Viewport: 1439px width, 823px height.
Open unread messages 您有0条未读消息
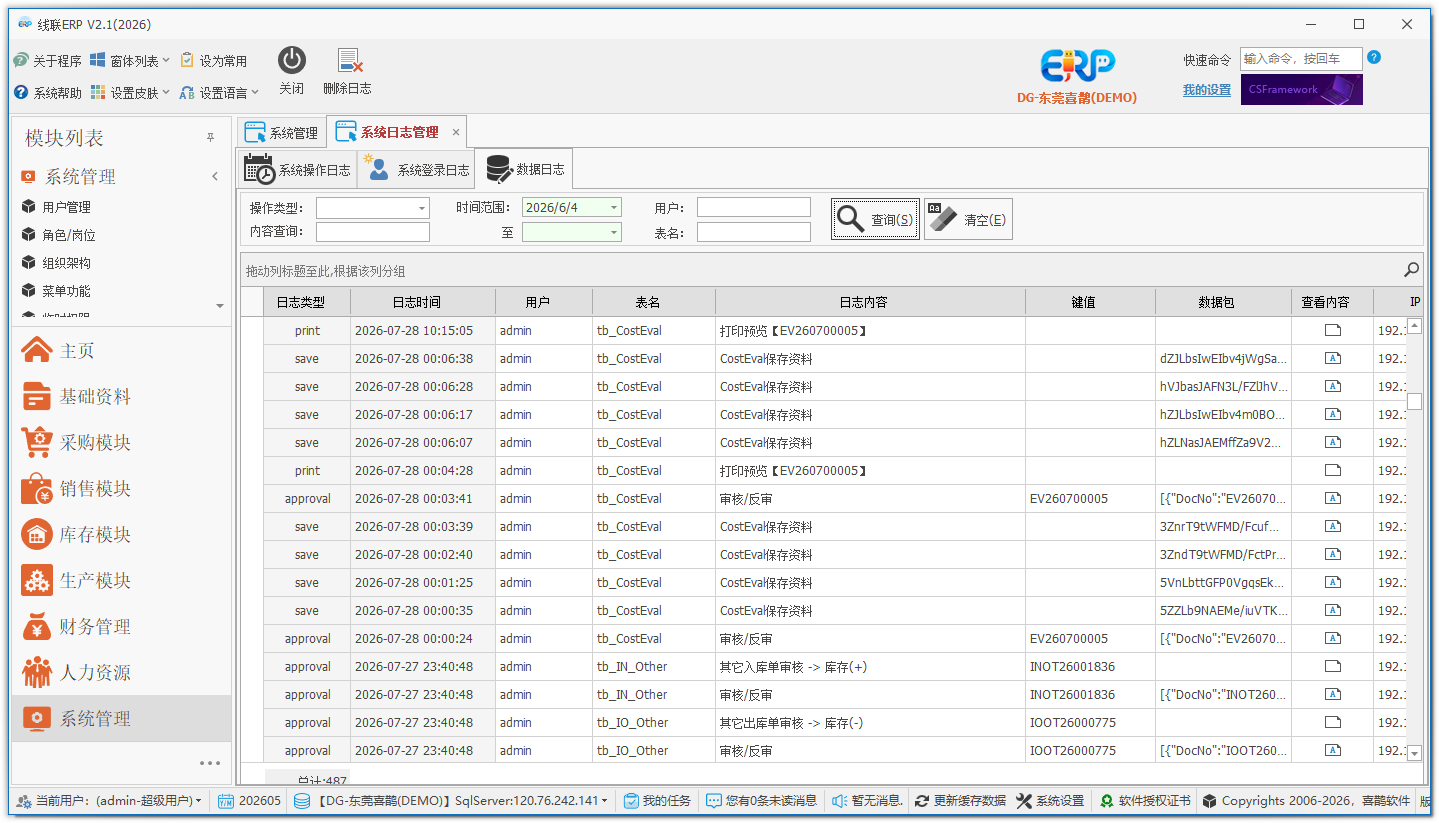point(761,801)
